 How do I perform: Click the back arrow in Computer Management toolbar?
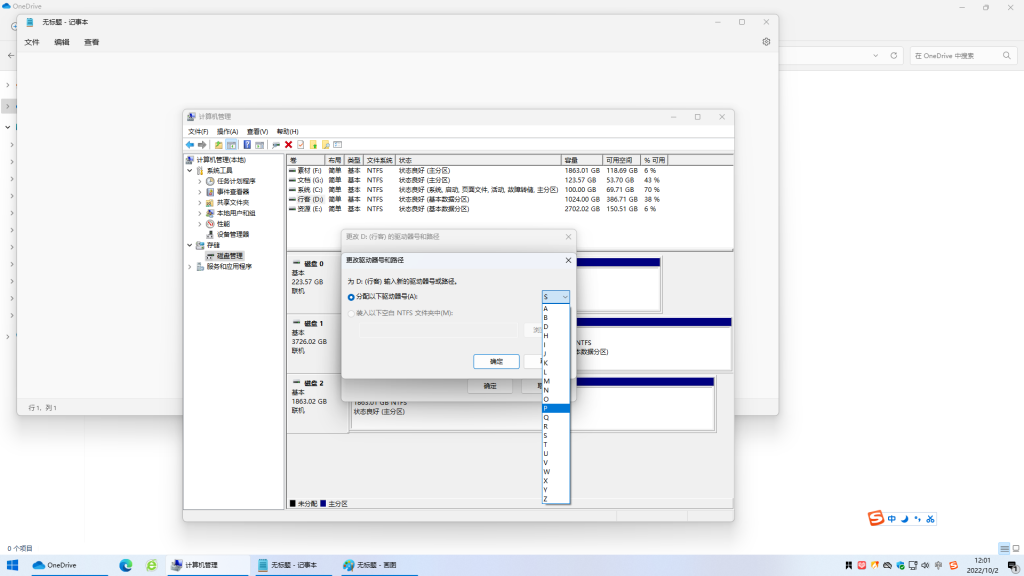pyautogui.click(x=190, y=145)
